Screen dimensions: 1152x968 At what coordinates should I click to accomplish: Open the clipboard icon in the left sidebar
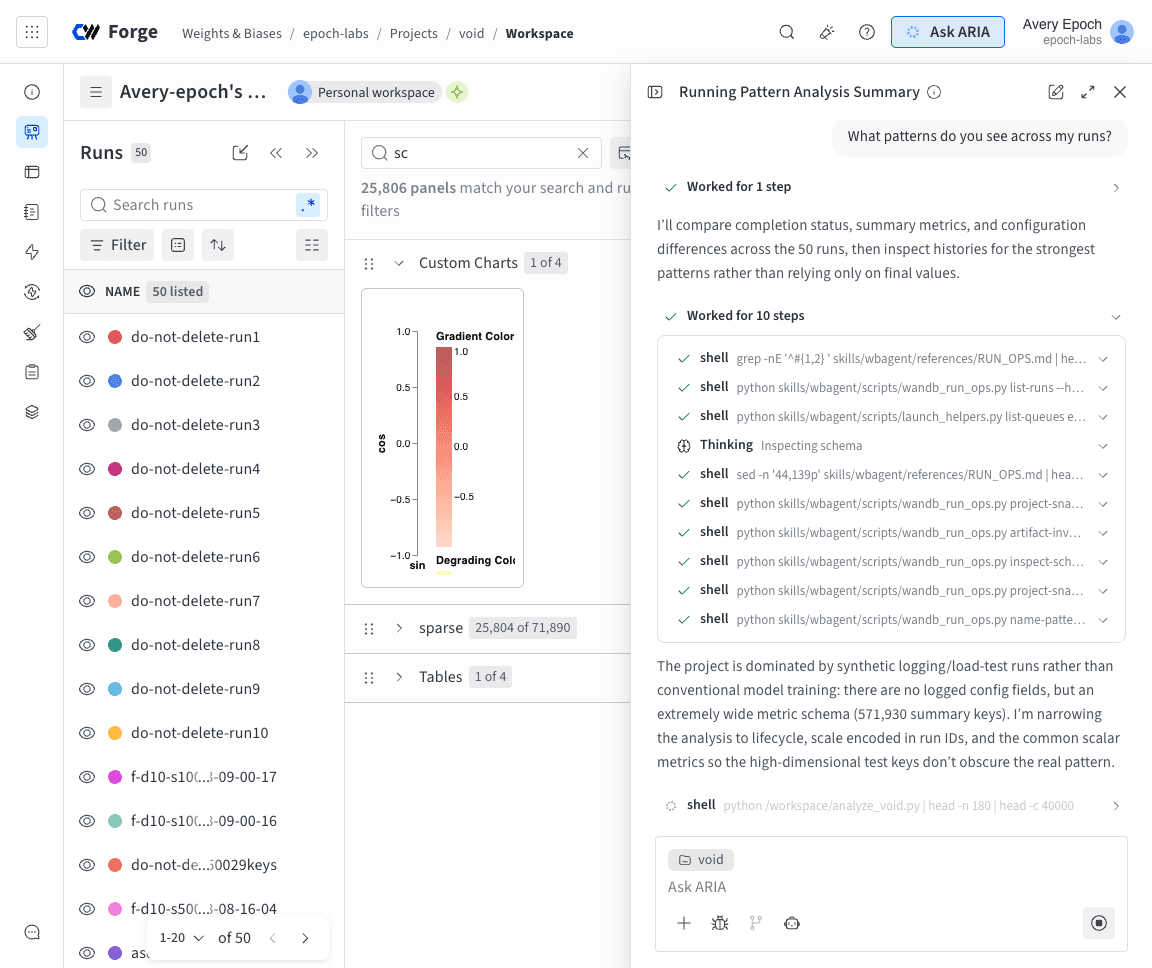click(x=32, y=372)
